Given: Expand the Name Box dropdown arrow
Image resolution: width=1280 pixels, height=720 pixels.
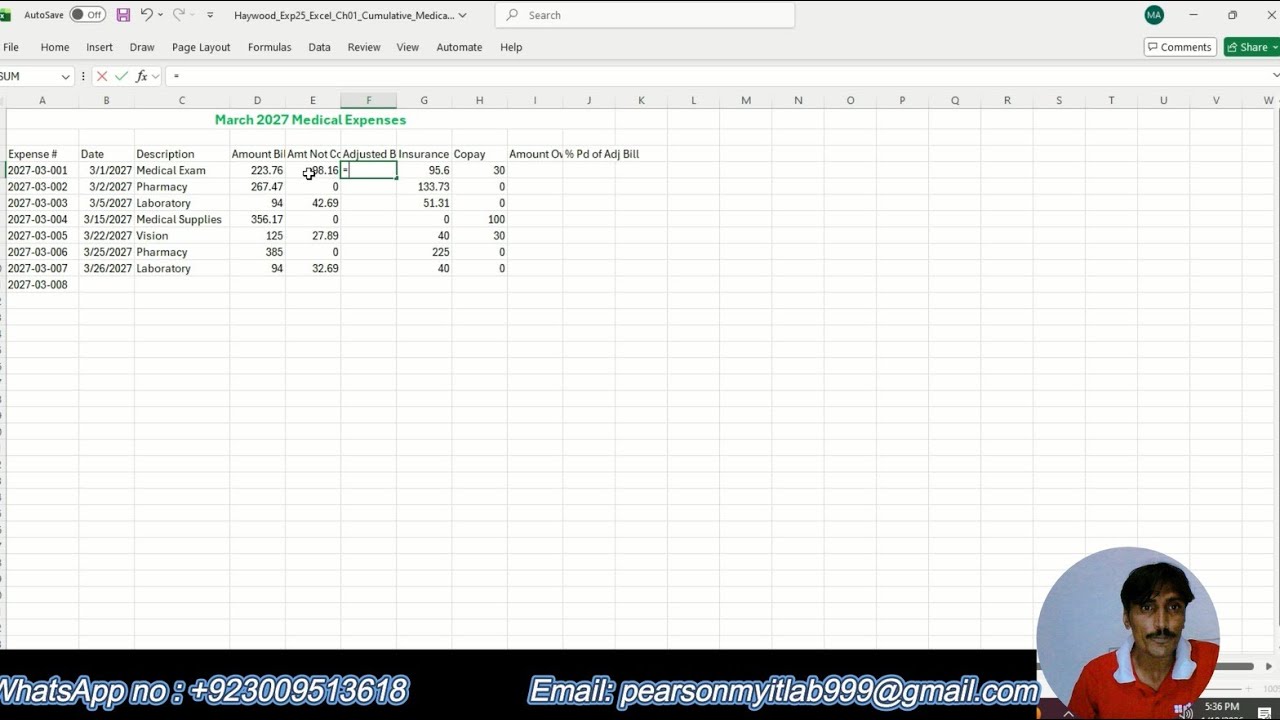Looking at the screenshot, I should 66,76.
